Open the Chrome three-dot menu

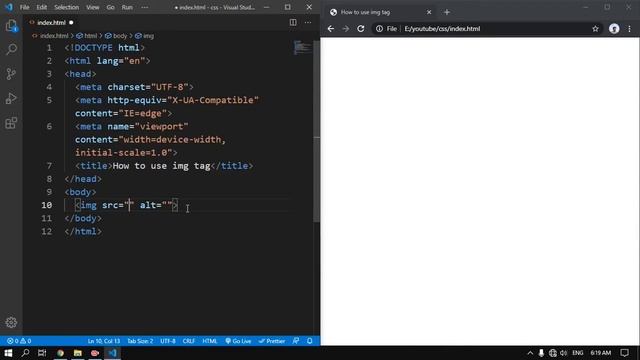tap(629, 29)
